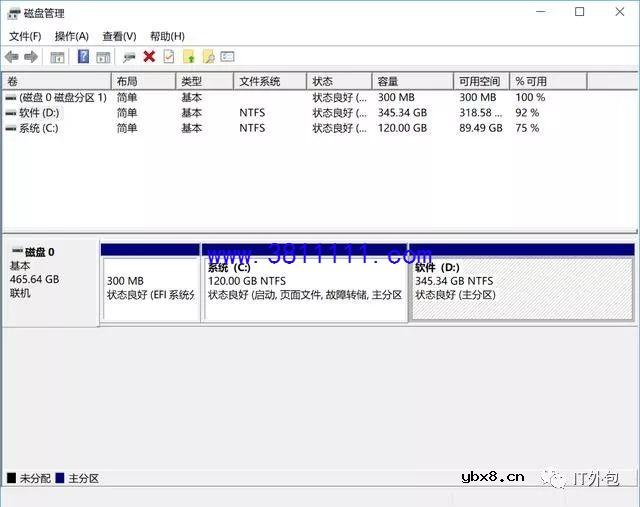Click the back arrow toolbar icon

pyautogui.click(x=12, y=57)
